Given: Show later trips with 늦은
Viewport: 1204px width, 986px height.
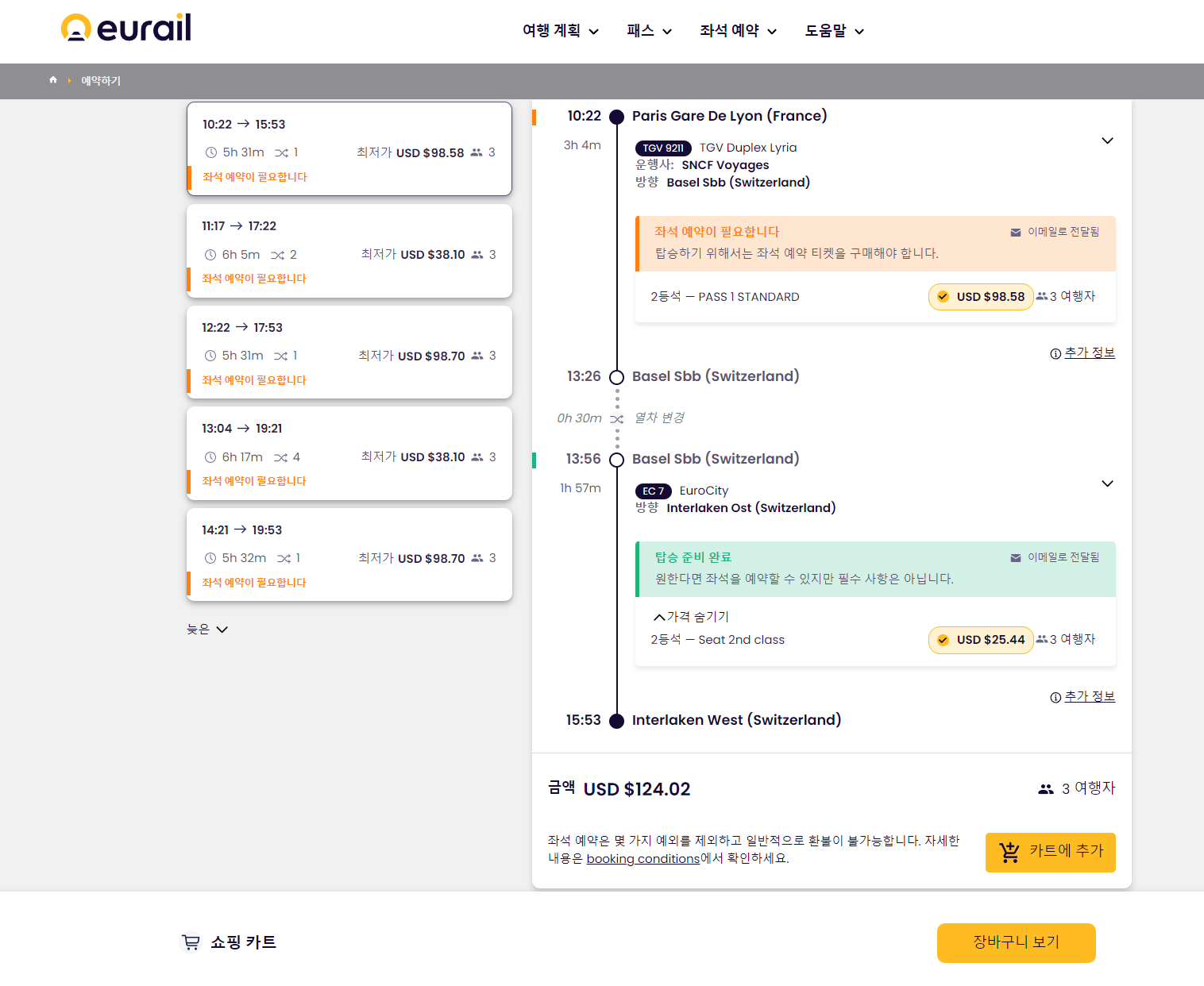Looking at the screenshot, I should click(207, 630).
